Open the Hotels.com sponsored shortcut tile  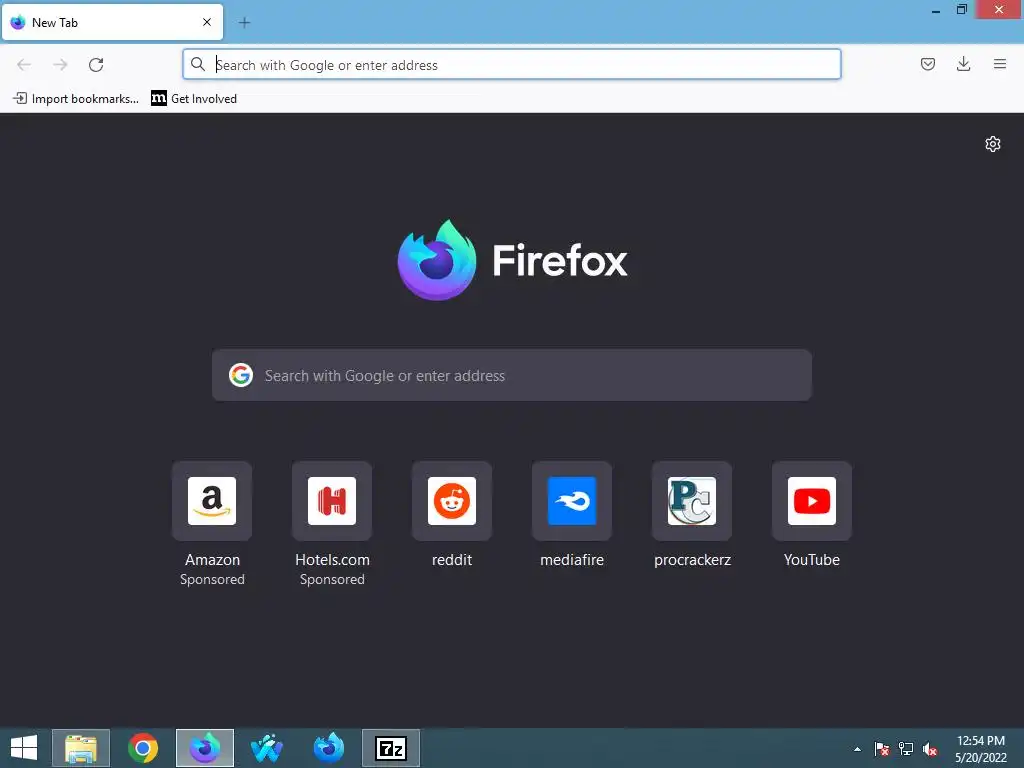(332, 501)
